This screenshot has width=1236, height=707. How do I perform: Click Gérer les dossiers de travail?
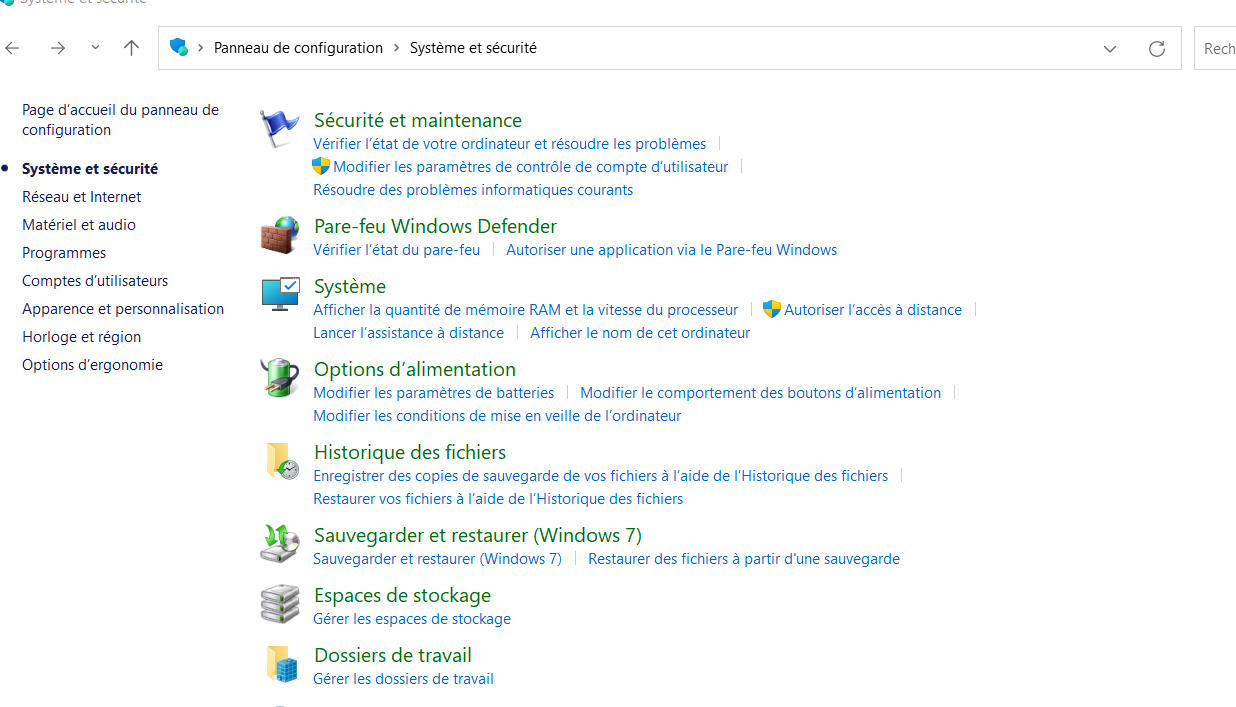(404, 679)
